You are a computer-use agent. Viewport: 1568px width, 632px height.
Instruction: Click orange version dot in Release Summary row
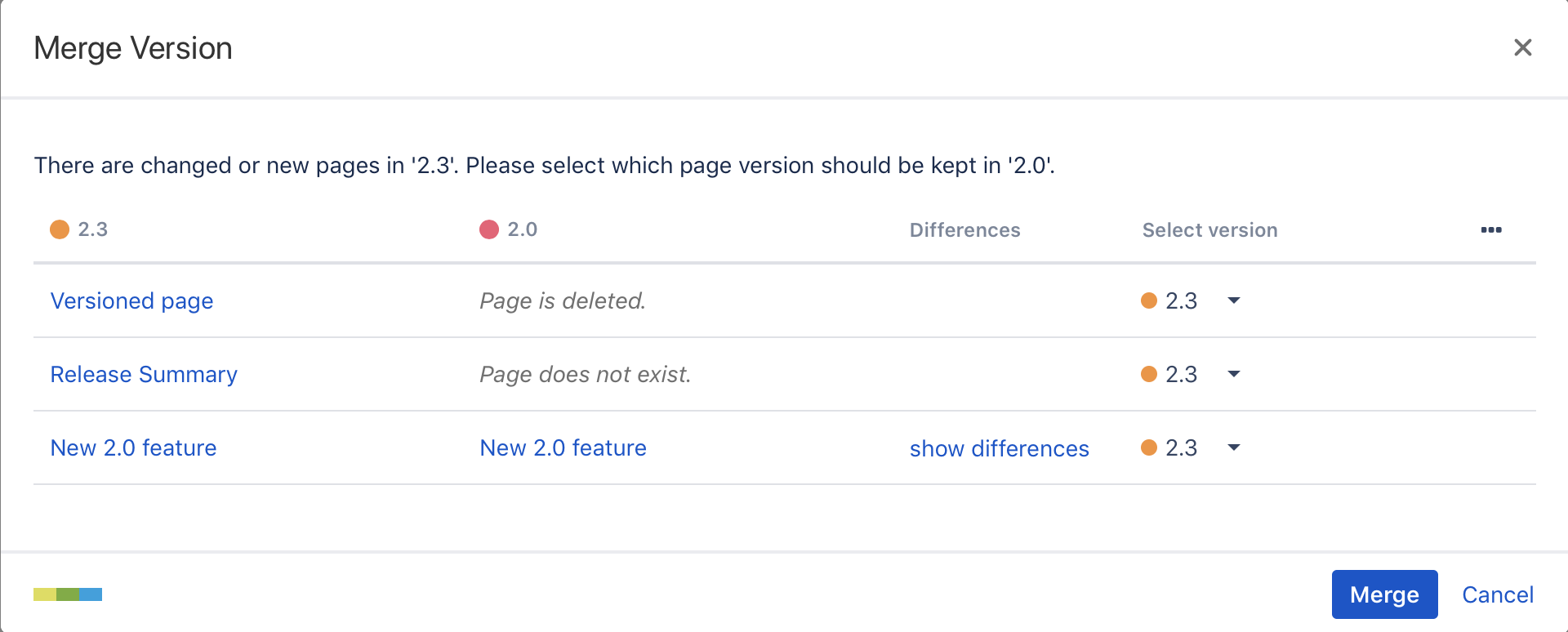1149,374
